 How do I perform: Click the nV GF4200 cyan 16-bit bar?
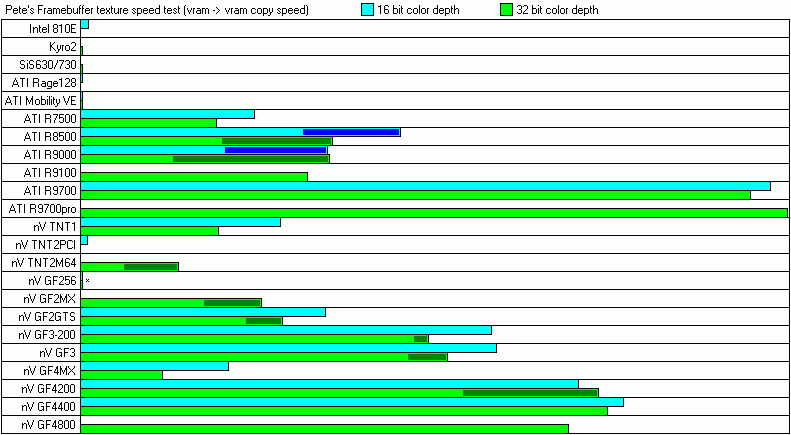coord(329,384)
